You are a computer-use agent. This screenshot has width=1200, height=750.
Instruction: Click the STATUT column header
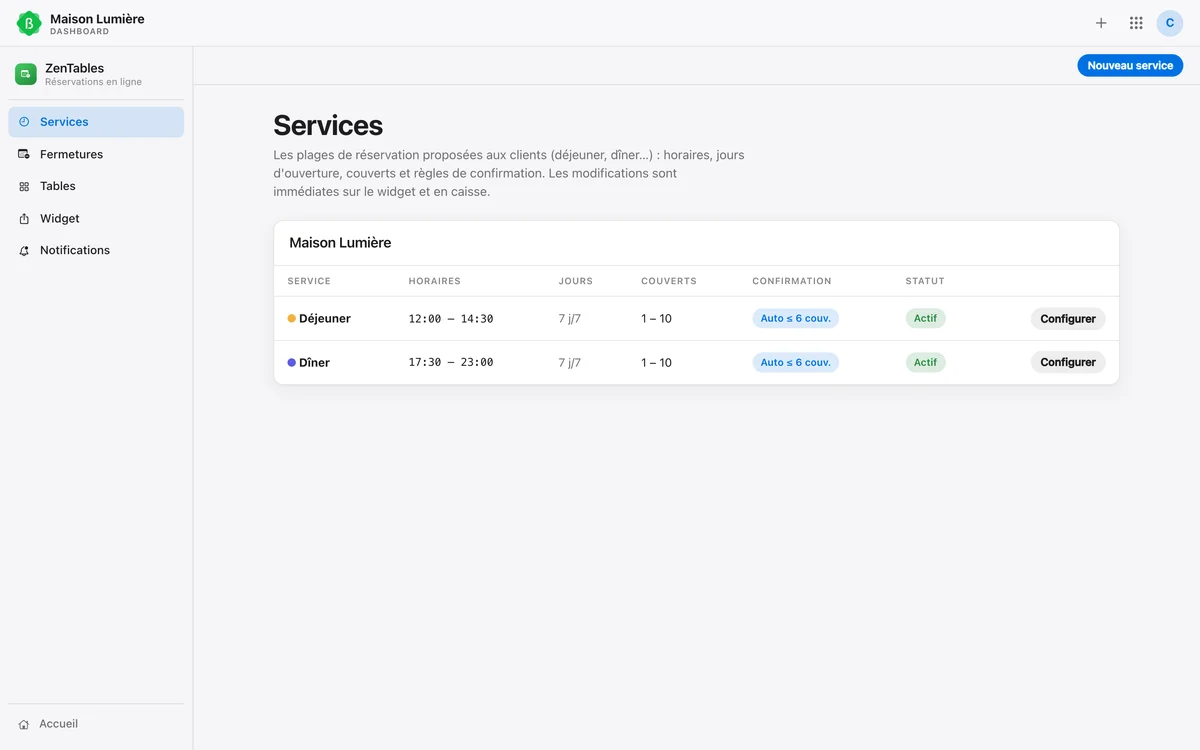pos(925,281)
